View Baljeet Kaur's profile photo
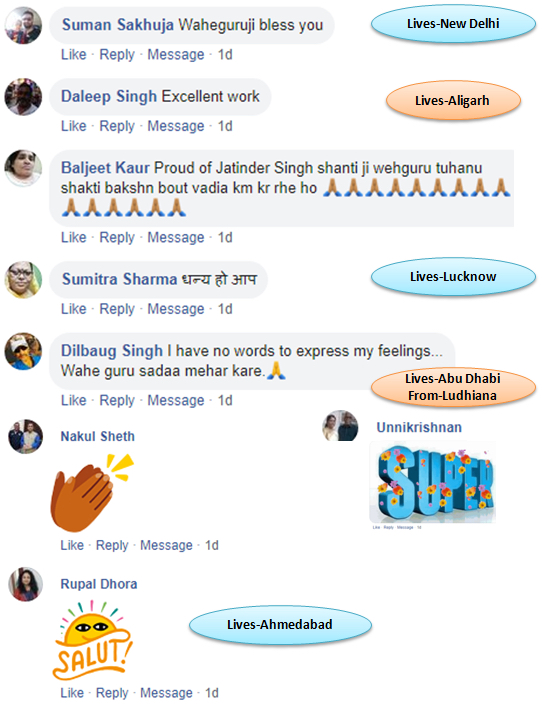 pyautogui.click(x=23, y=168)
